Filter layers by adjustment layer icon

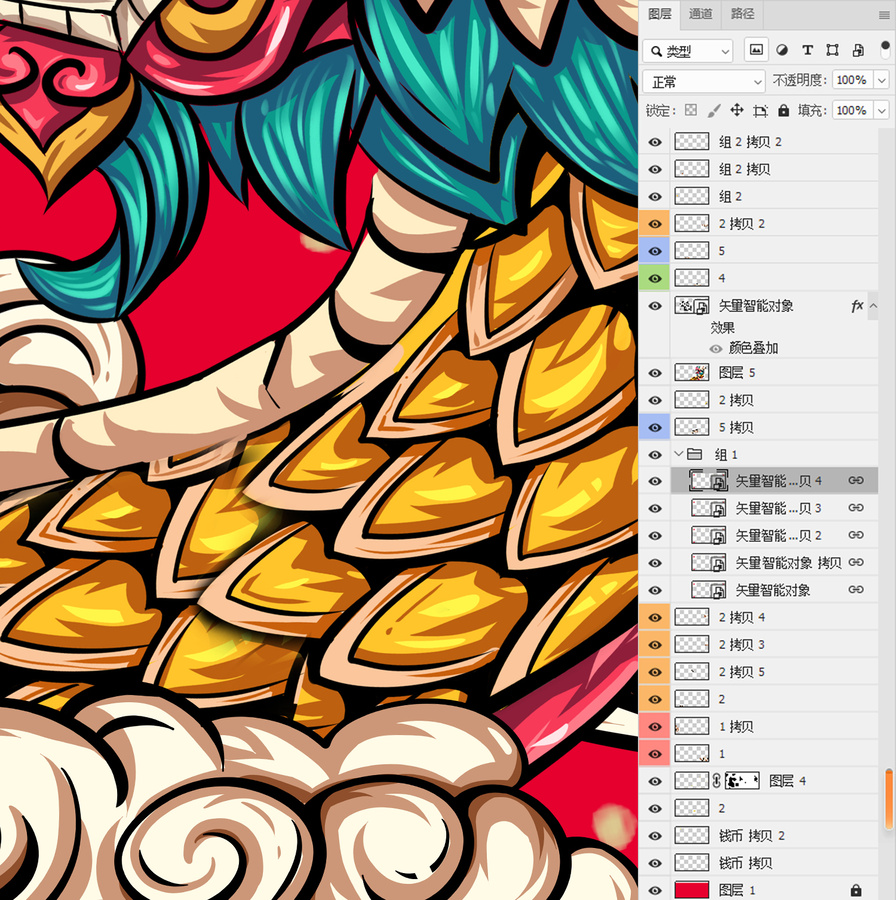point(782,51)
